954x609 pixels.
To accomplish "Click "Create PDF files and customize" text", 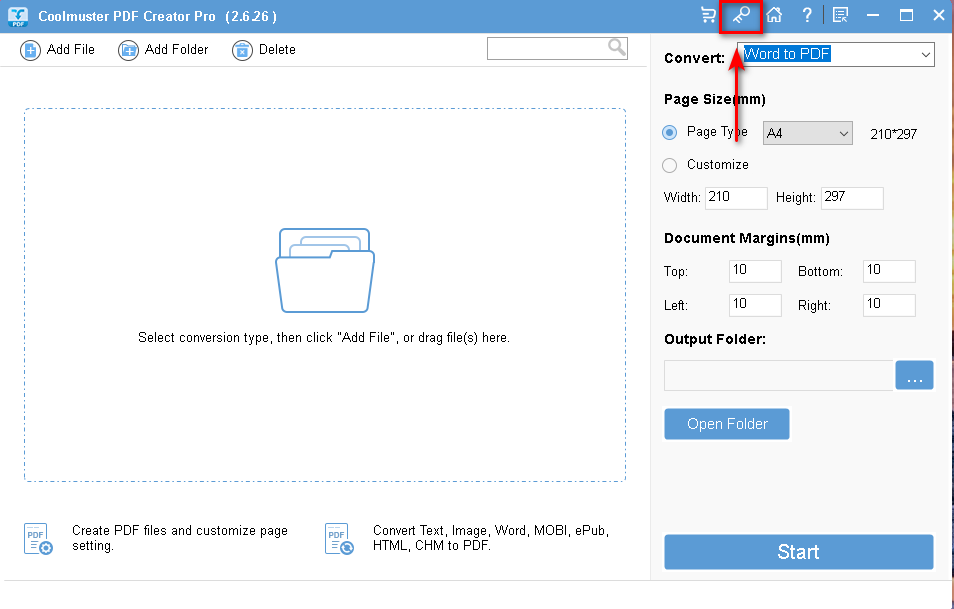I will [x=180, y=538].
